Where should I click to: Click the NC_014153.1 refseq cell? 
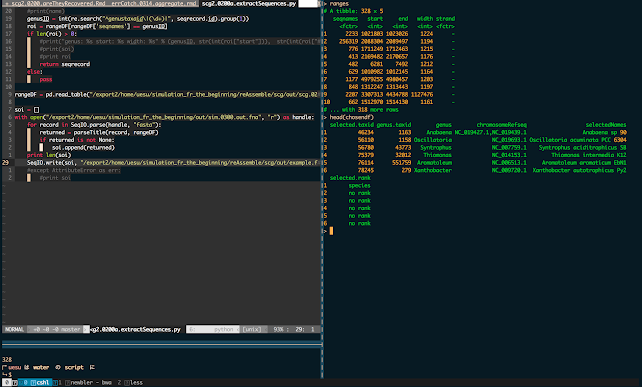[x=509, y=155]
